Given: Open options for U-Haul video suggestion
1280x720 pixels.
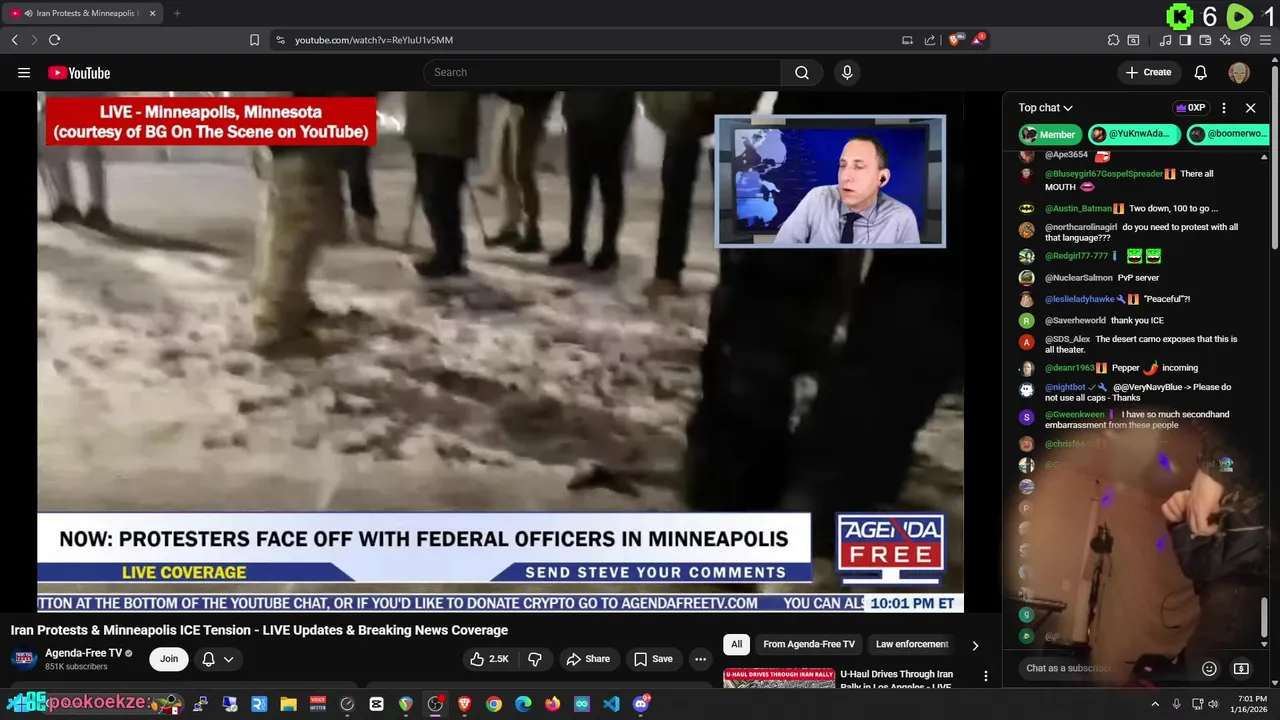Looking at the screenshot, I should [x=985, y=677].
